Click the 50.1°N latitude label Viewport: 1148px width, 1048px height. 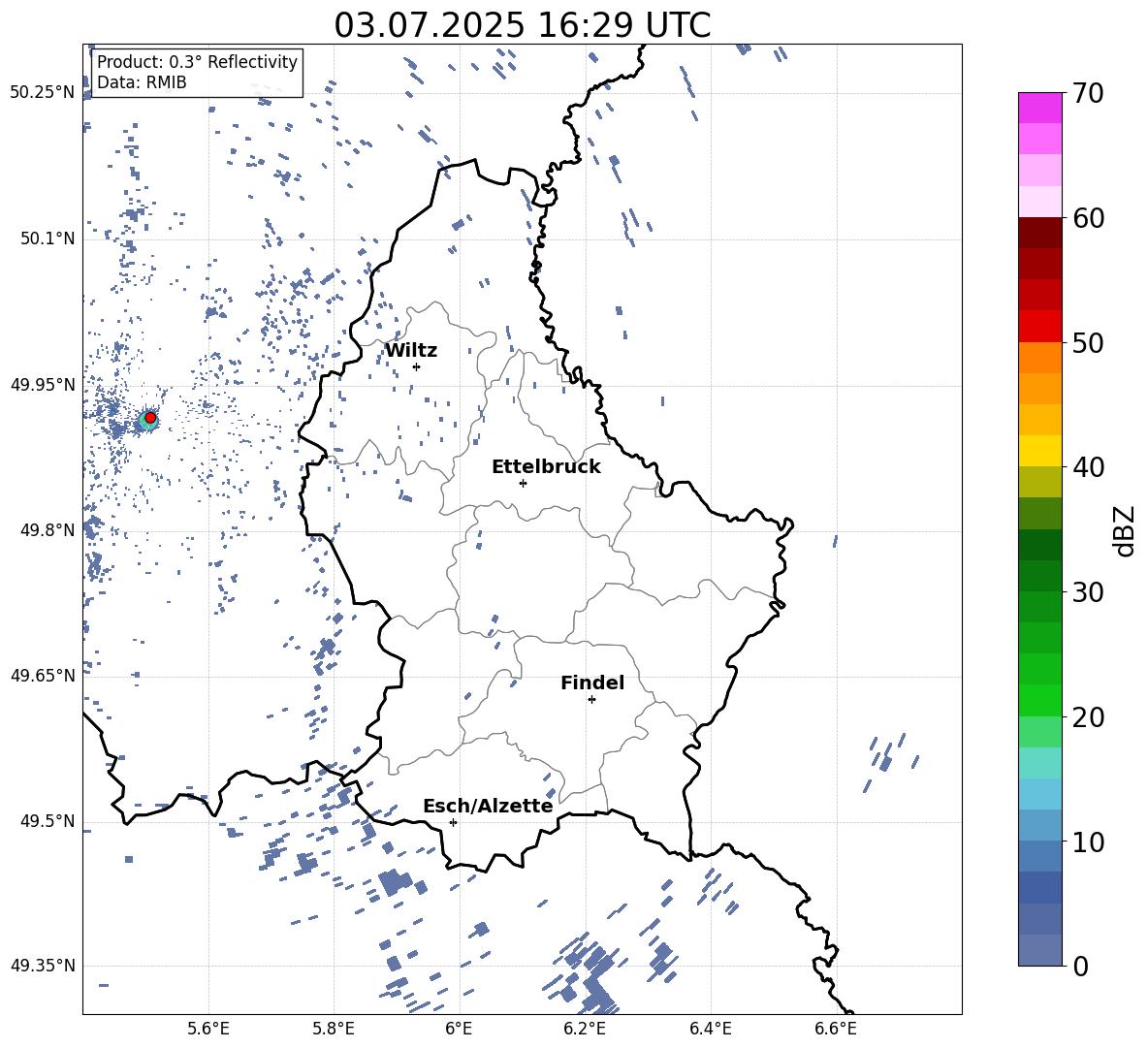point(48,238)
